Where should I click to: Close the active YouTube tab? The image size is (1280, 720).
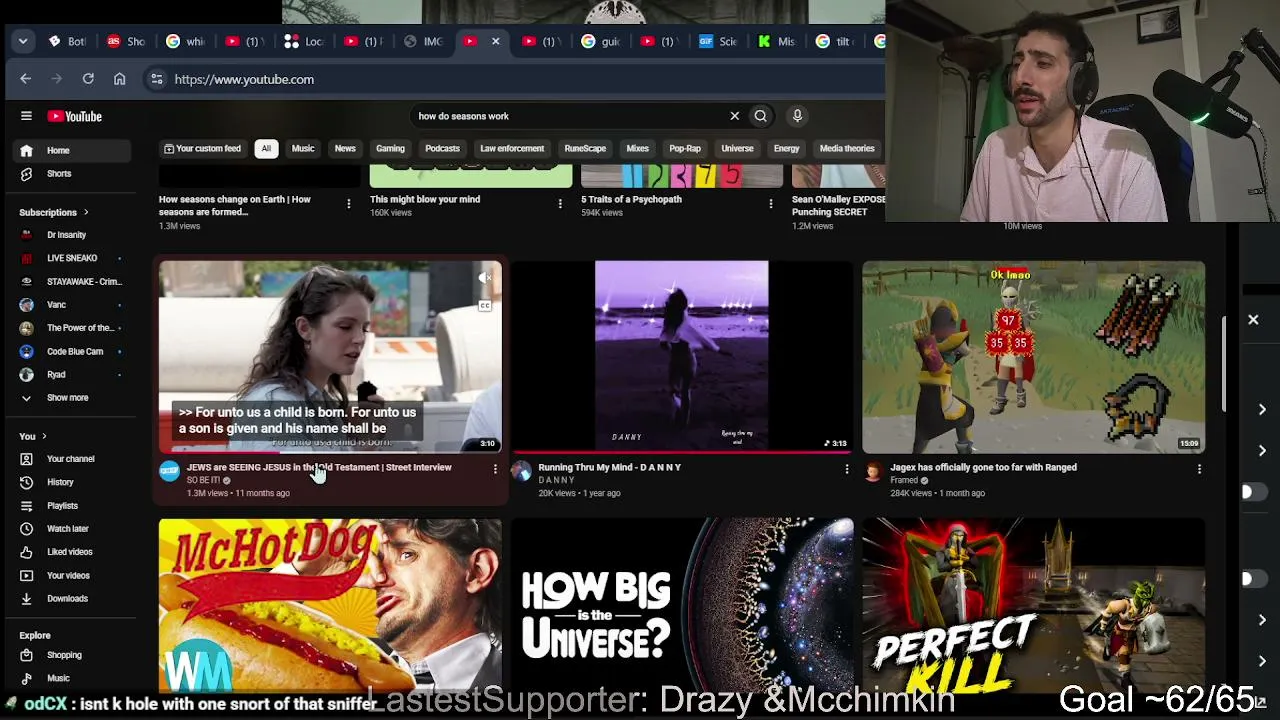(495, 41)
